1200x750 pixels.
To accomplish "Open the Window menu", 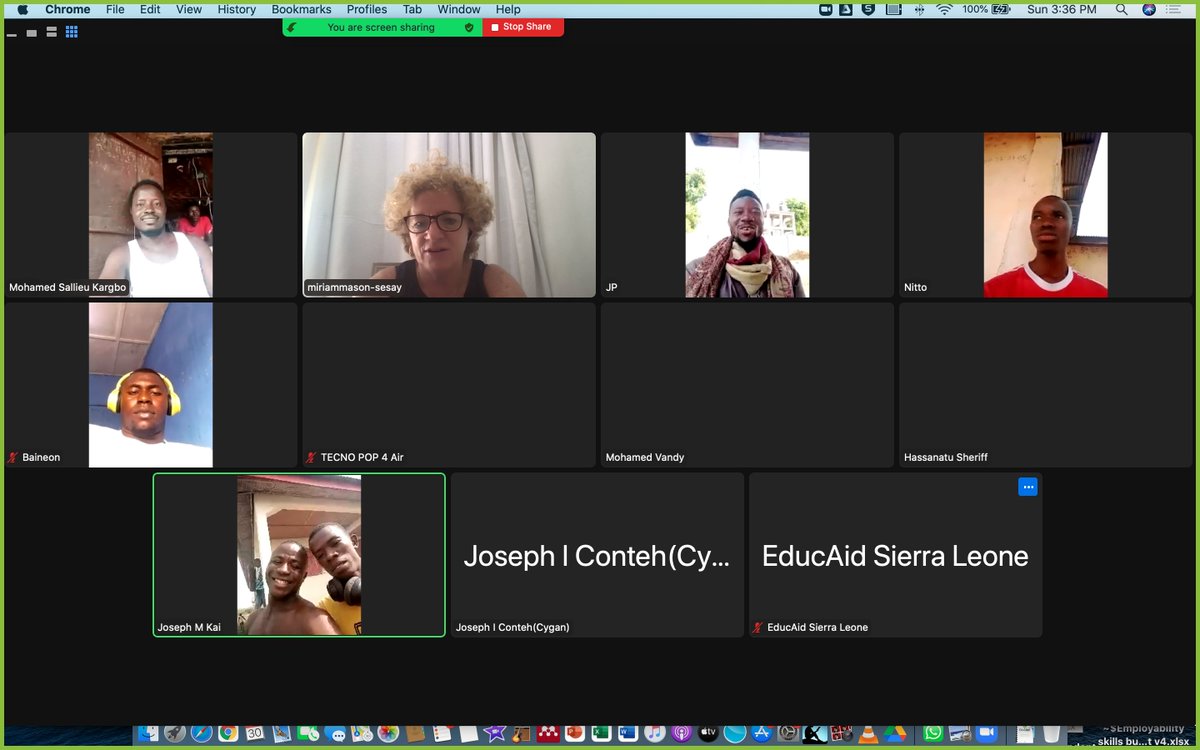I will [459, 9].
